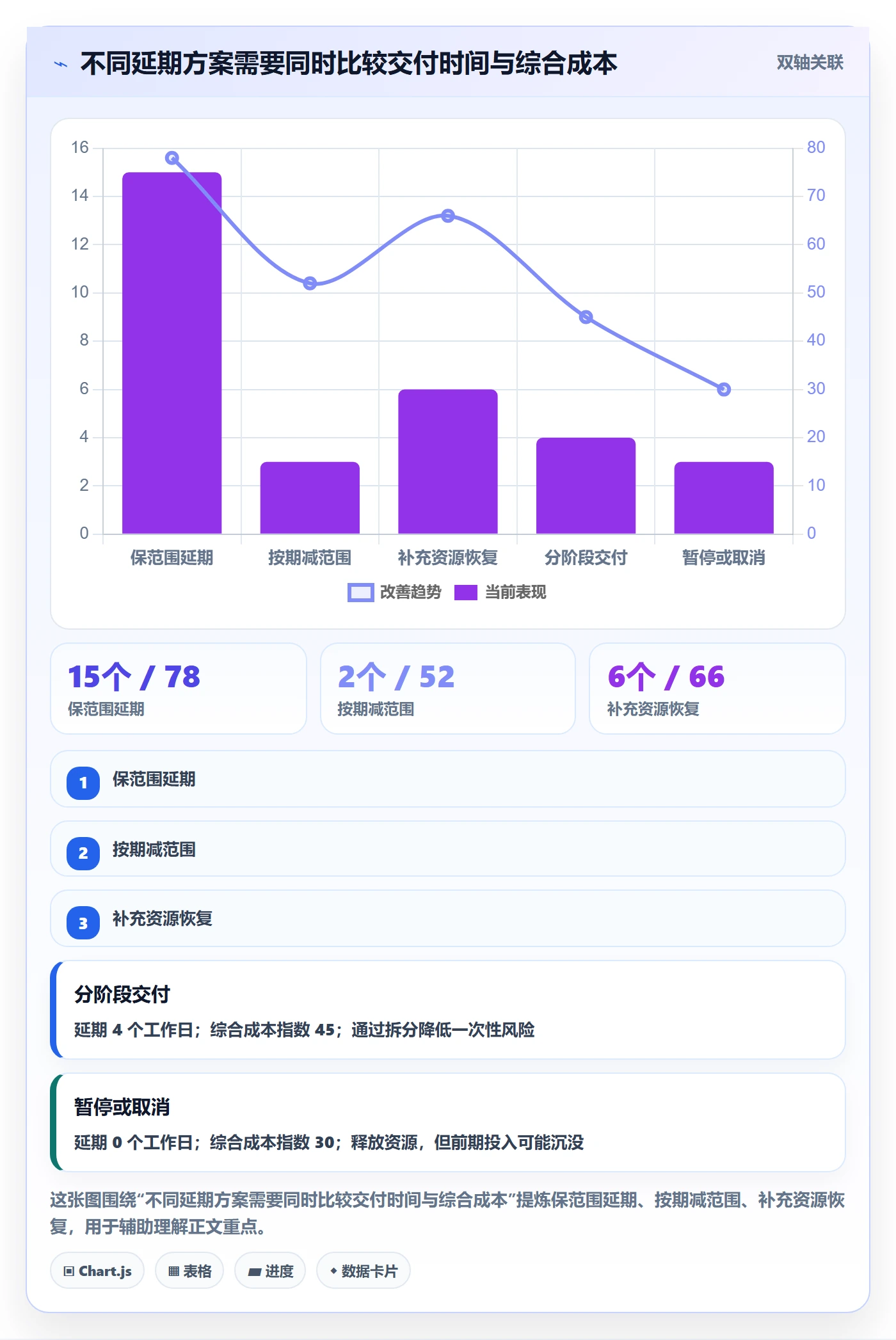Toggle the 当前表现 legend swatch
Screen dimensions: 896x1340
coord(466,593)
